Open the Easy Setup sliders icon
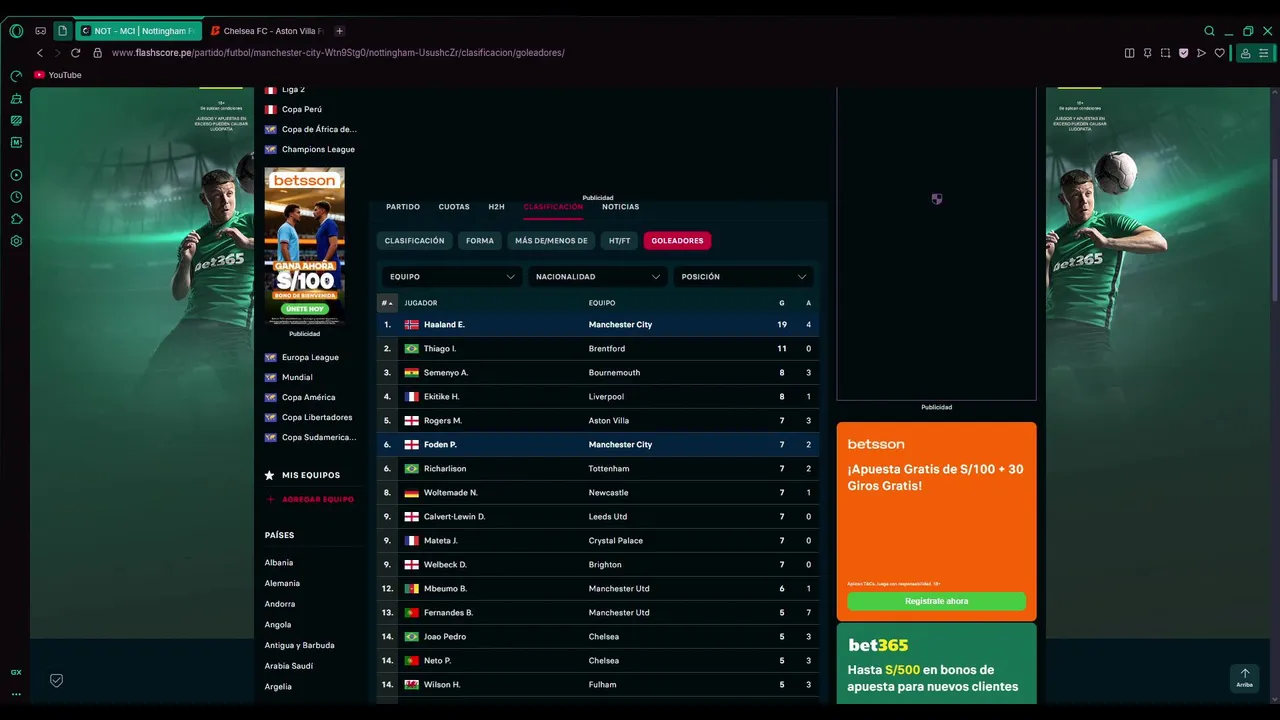 (1263, 53)
